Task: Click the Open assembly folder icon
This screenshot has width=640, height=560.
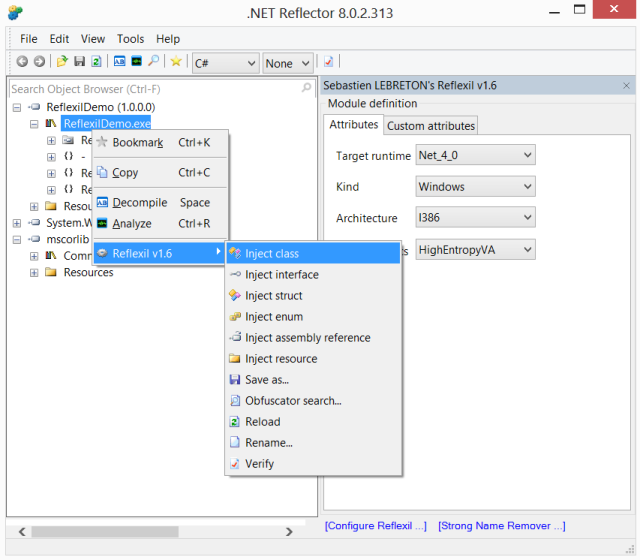Action: [x=62, y=62]
